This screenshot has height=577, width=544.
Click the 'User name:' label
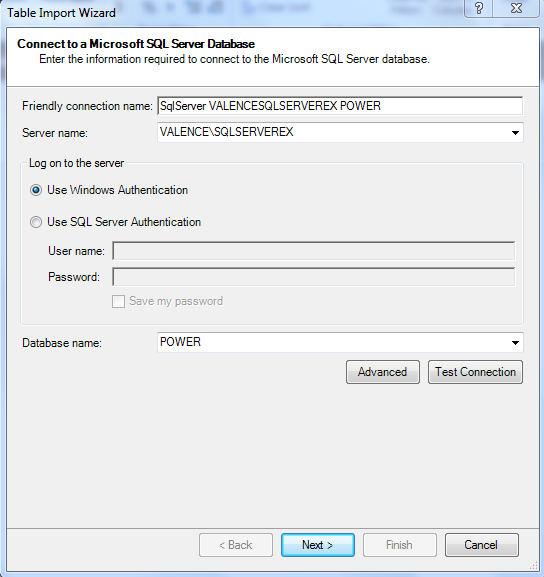(77, 251)
